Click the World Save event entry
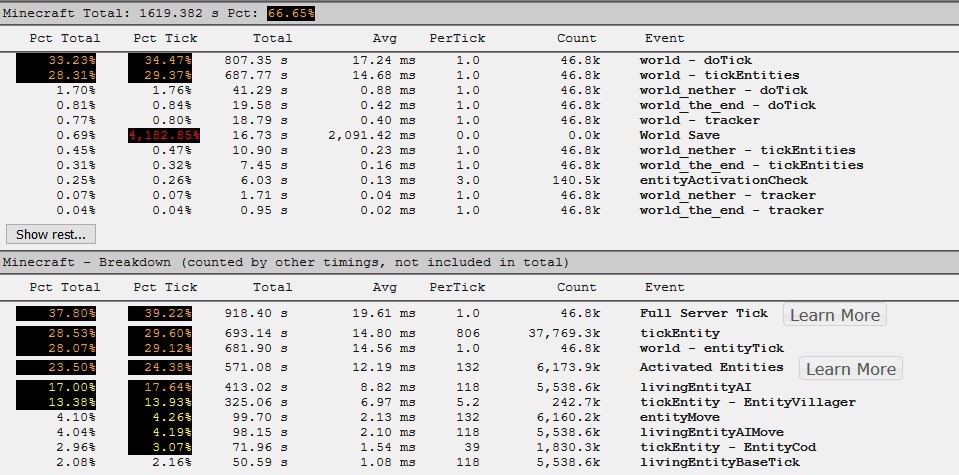The image size is (959, 475). coord(679,135)
